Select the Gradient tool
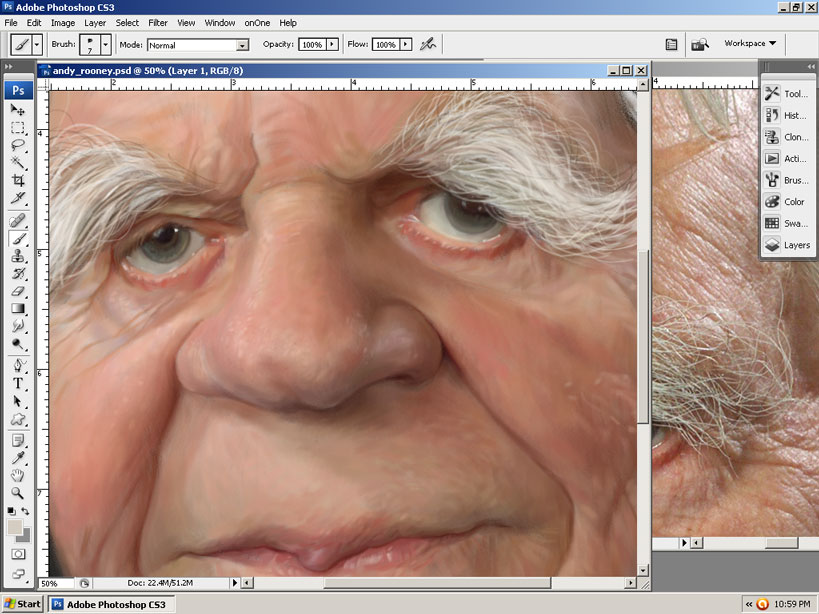This screenshot has height=614, width=819. 18,309
